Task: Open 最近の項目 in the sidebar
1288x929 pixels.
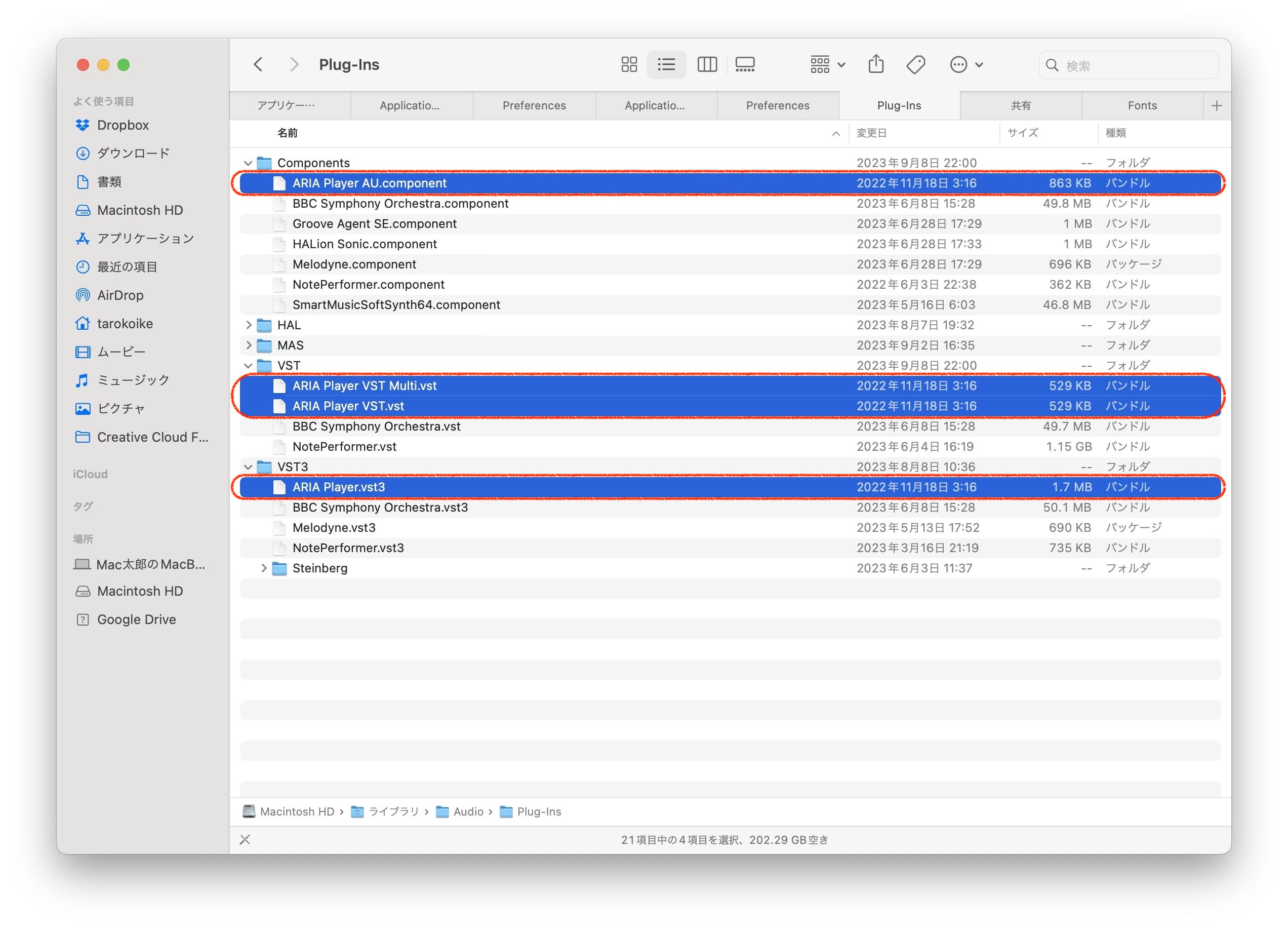Action: 116,267
